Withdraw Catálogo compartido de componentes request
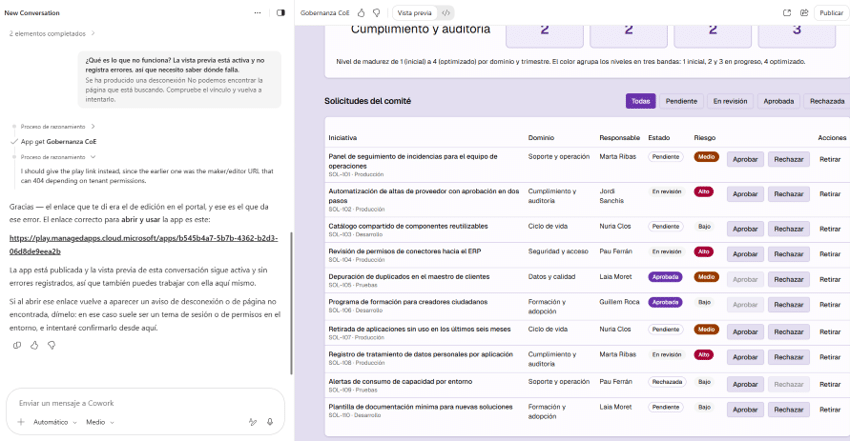 click(x=830, y=229)
